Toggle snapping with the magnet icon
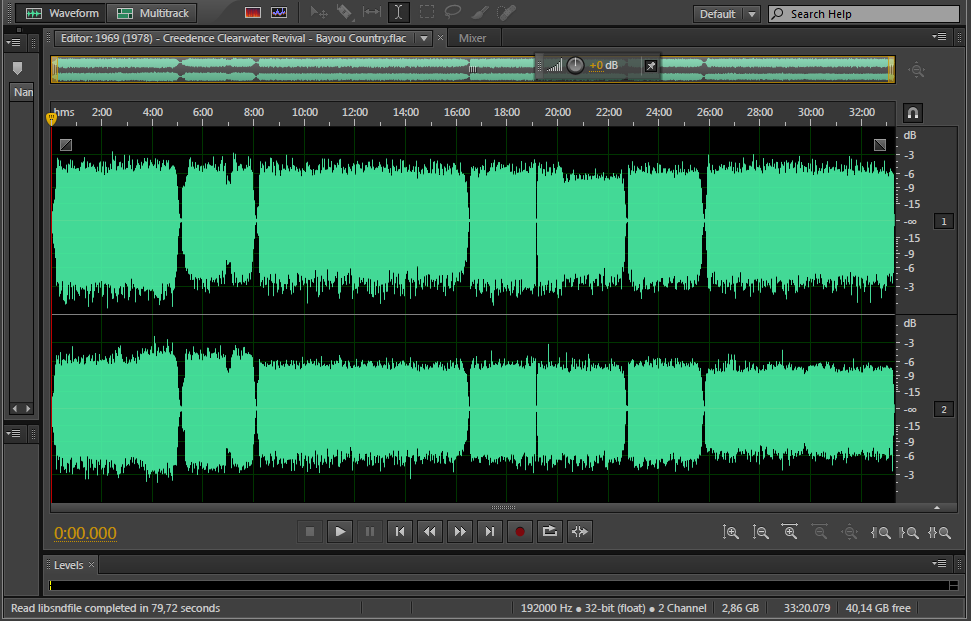 pos(913,113)
